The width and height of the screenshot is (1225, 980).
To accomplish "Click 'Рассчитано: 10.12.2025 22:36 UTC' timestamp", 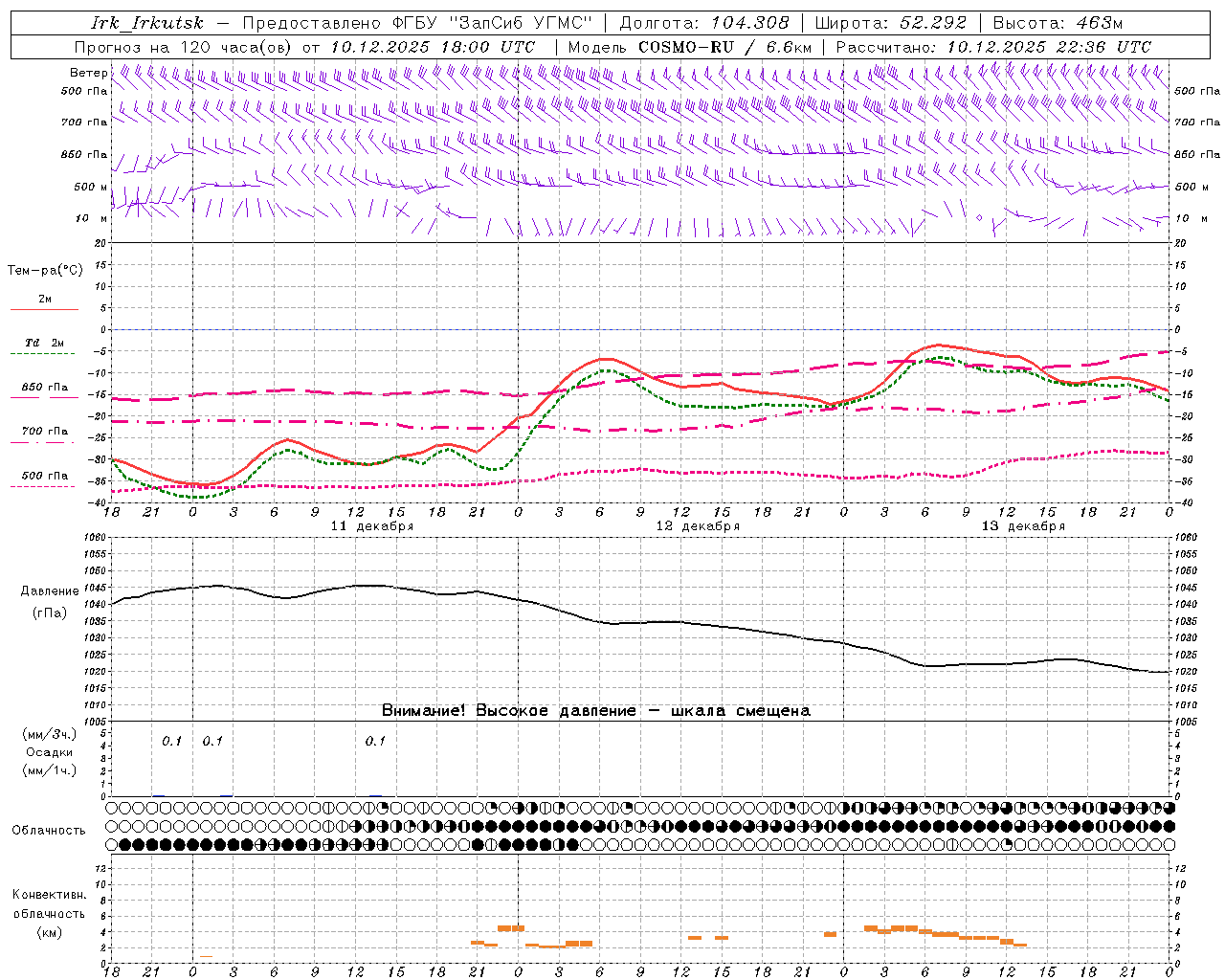I will (x=993, y=47).
